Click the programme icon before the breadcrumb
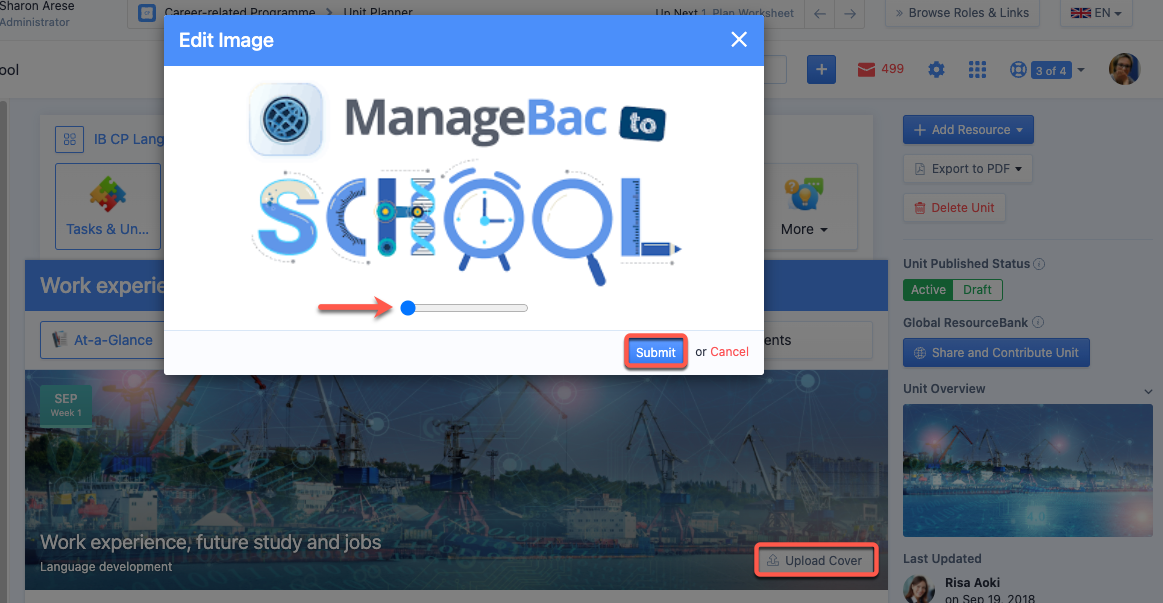Viewport: 1163px width, 603px height. coord(147,13)
